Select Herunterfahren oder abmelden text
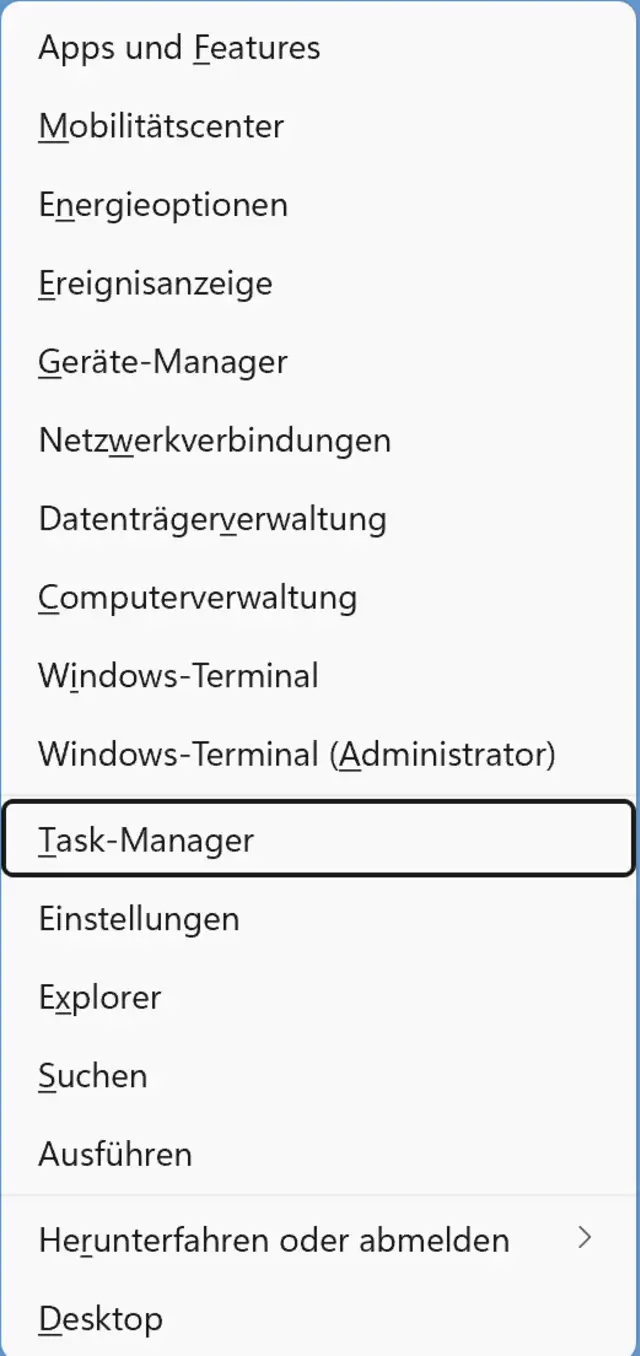This screenshot has width=640, height=1356. pos(273,1240)
